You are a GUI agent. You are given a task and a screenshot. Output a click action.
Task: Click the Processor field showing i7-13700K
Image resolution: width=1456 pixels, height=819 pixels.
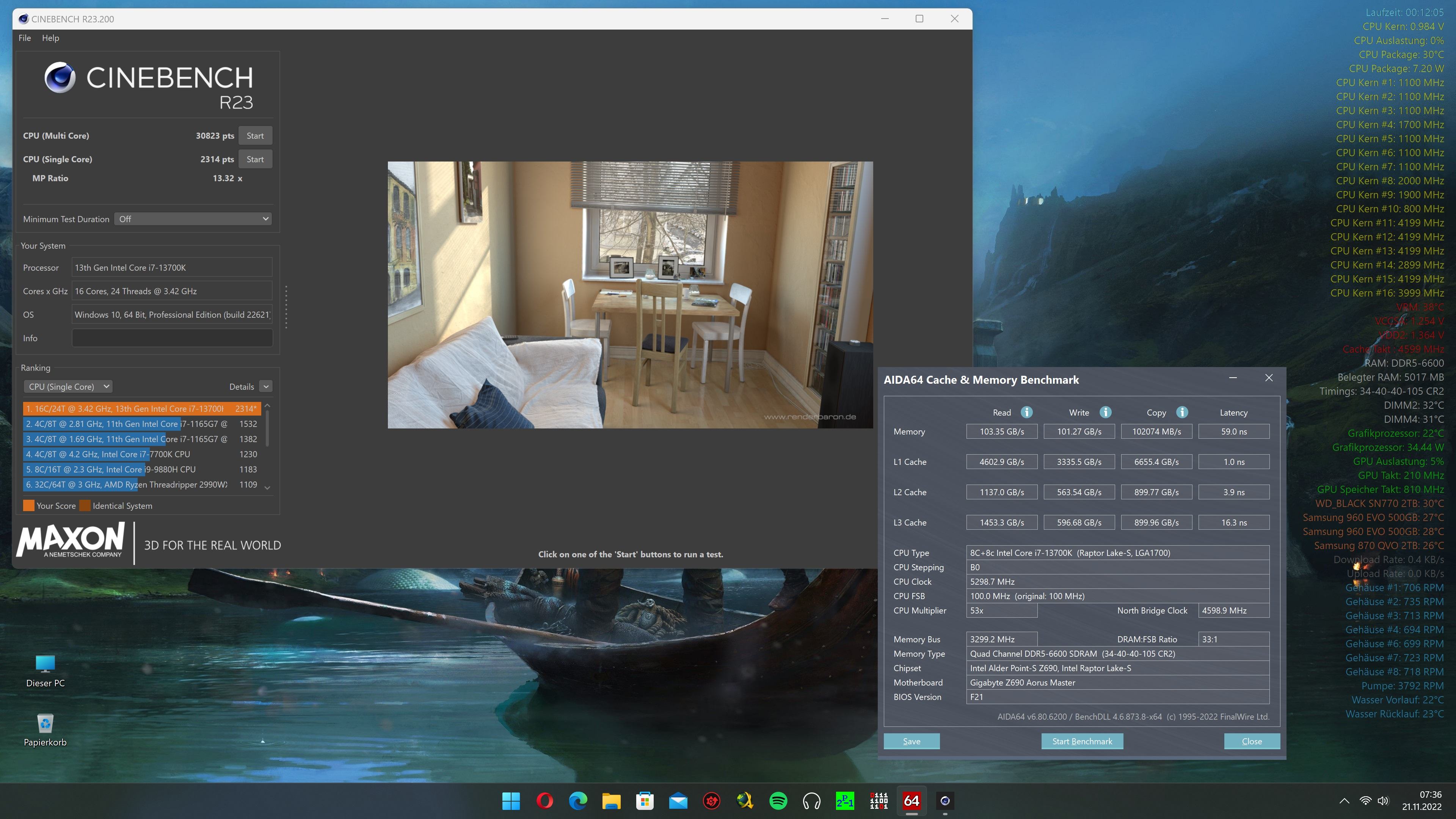click(172, 267)
